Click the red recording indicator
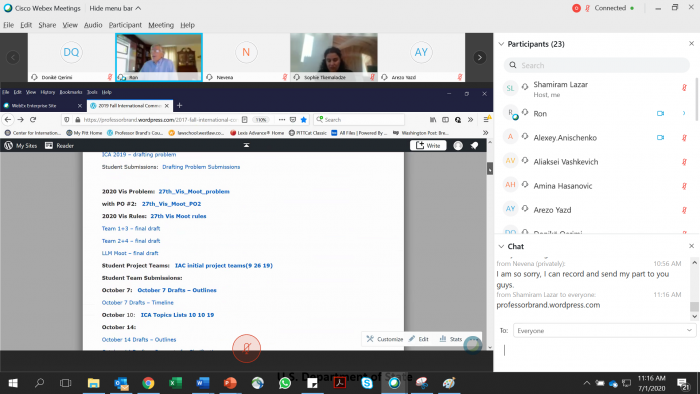The image size is (700, 394). [576, 8]
